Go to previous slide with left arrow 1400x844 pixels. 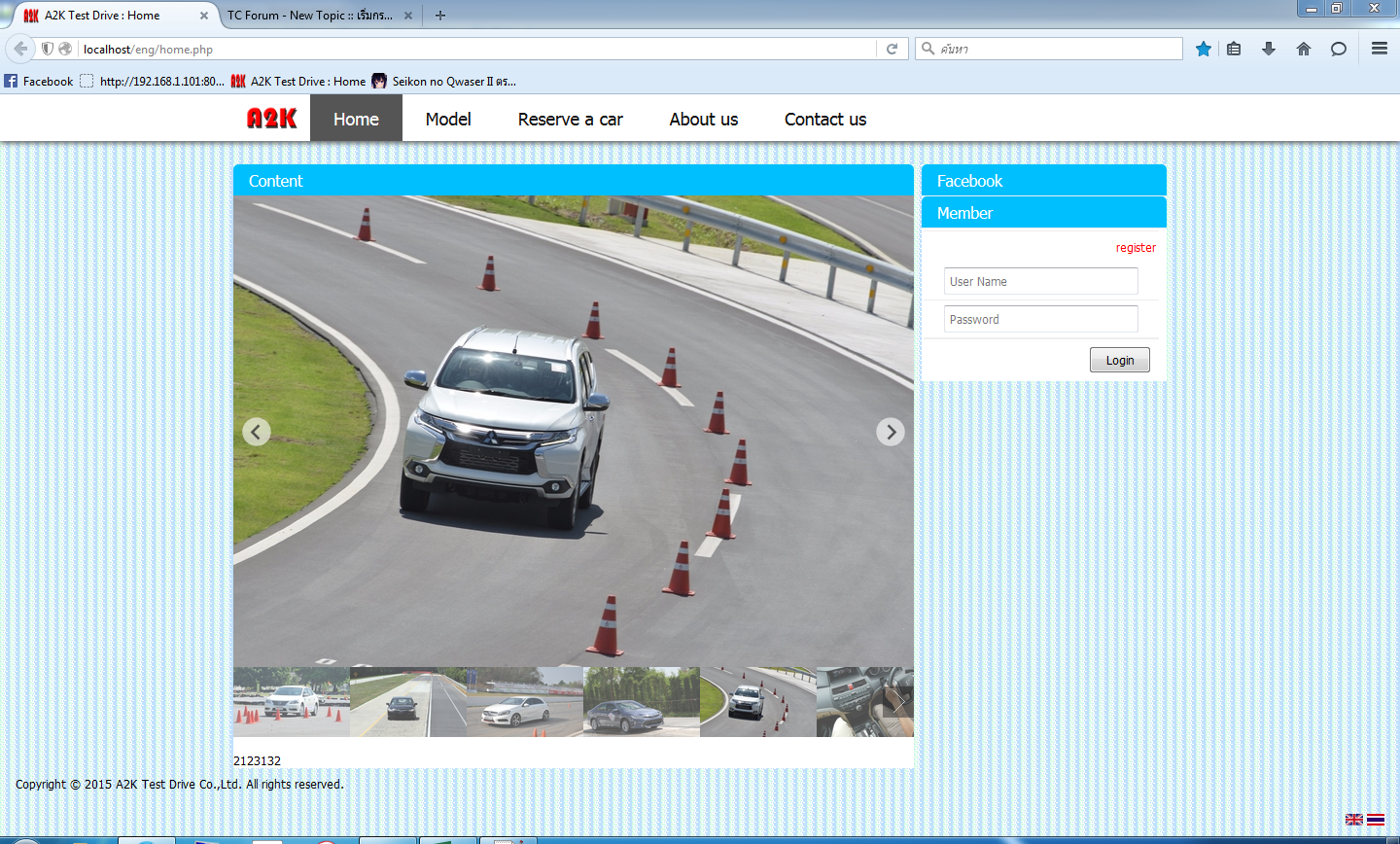tap(257, 432)
